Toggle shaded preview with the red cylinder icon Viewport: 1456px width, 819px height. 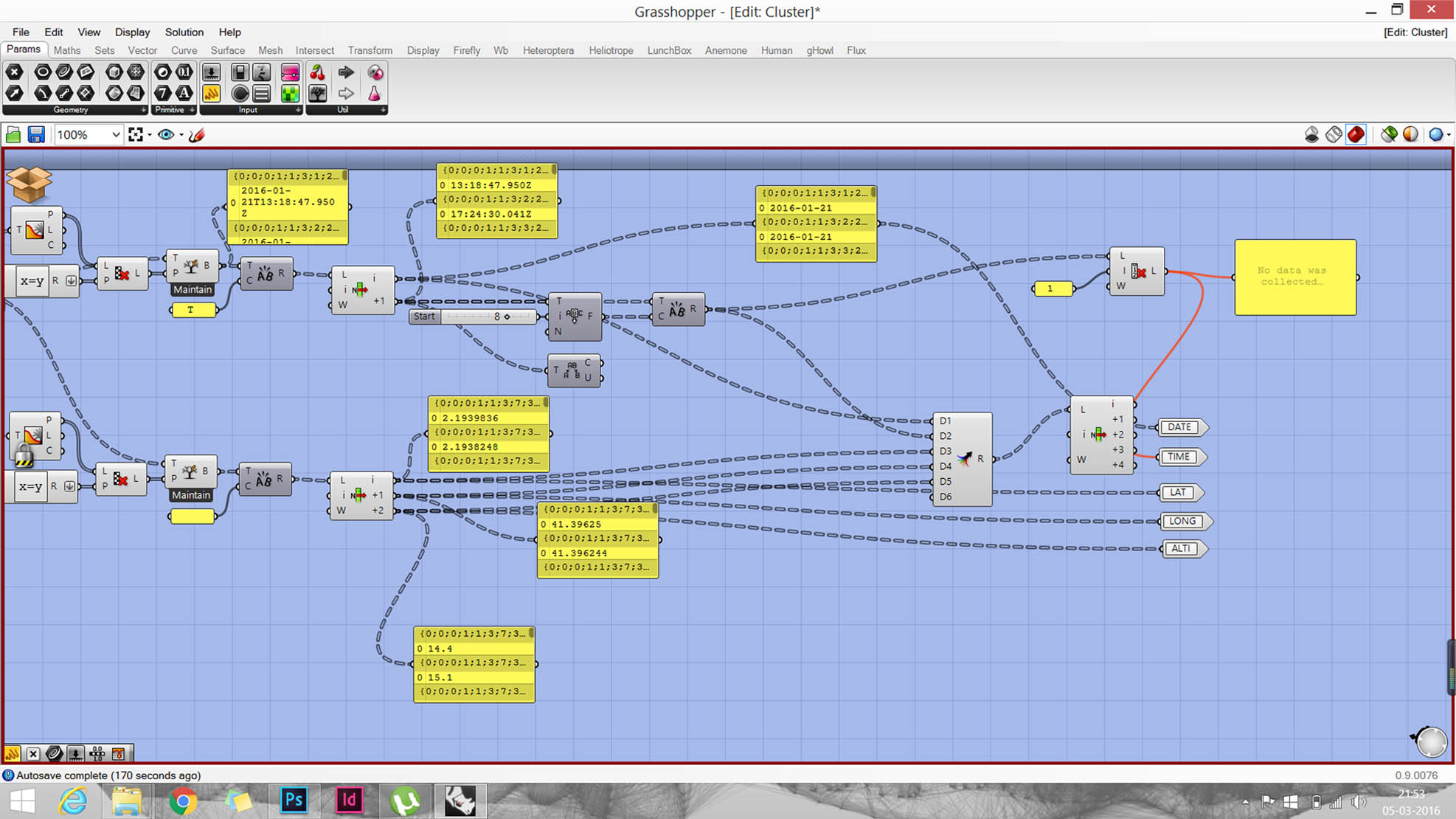tap(1356, 134)
